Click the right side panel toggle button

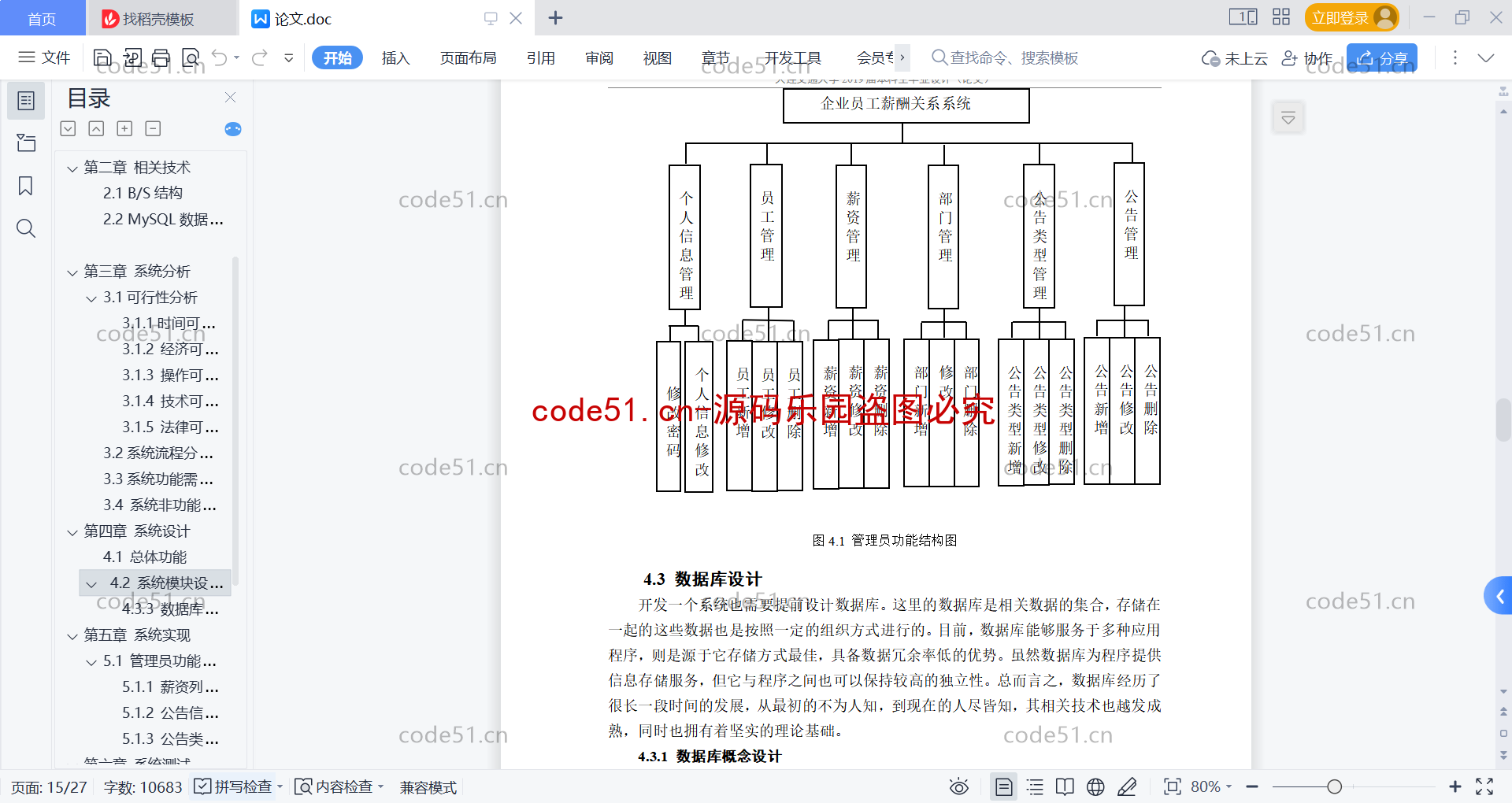point(1288,118)
